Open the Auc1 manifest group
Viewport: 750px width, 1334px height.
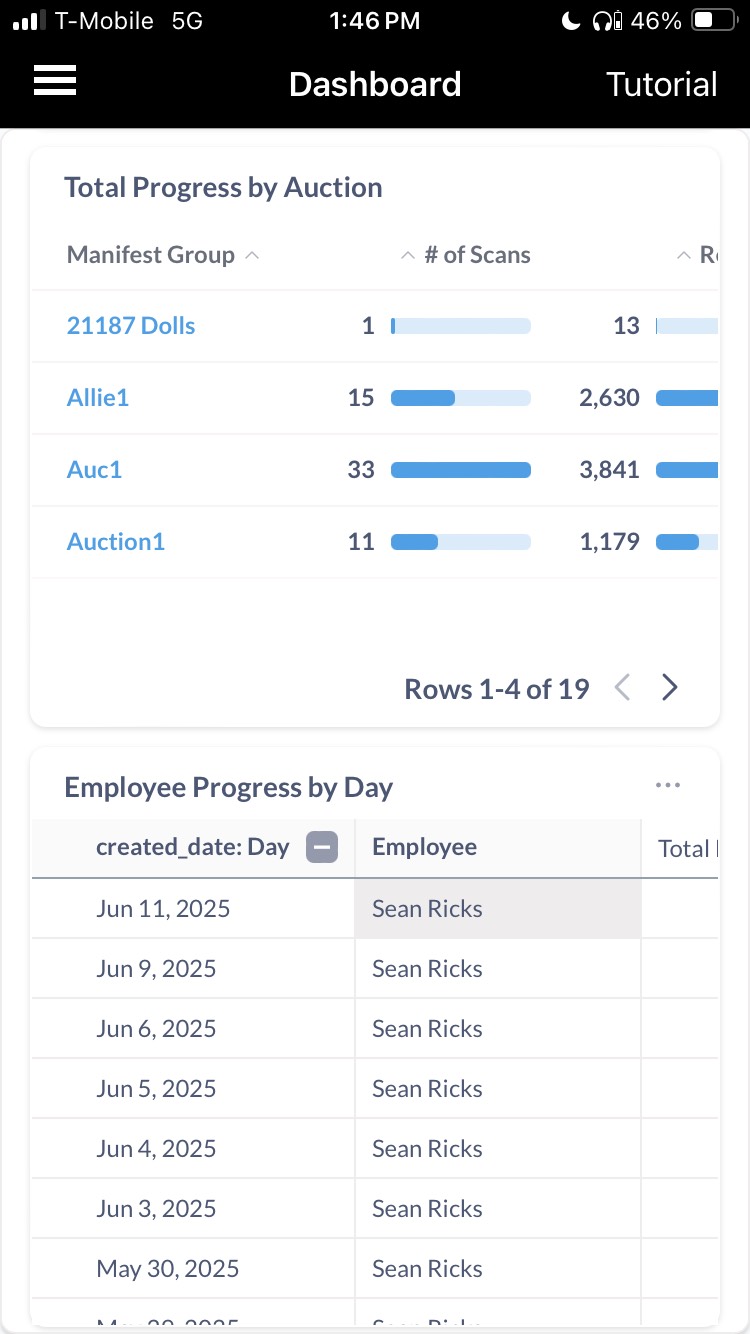94,470
